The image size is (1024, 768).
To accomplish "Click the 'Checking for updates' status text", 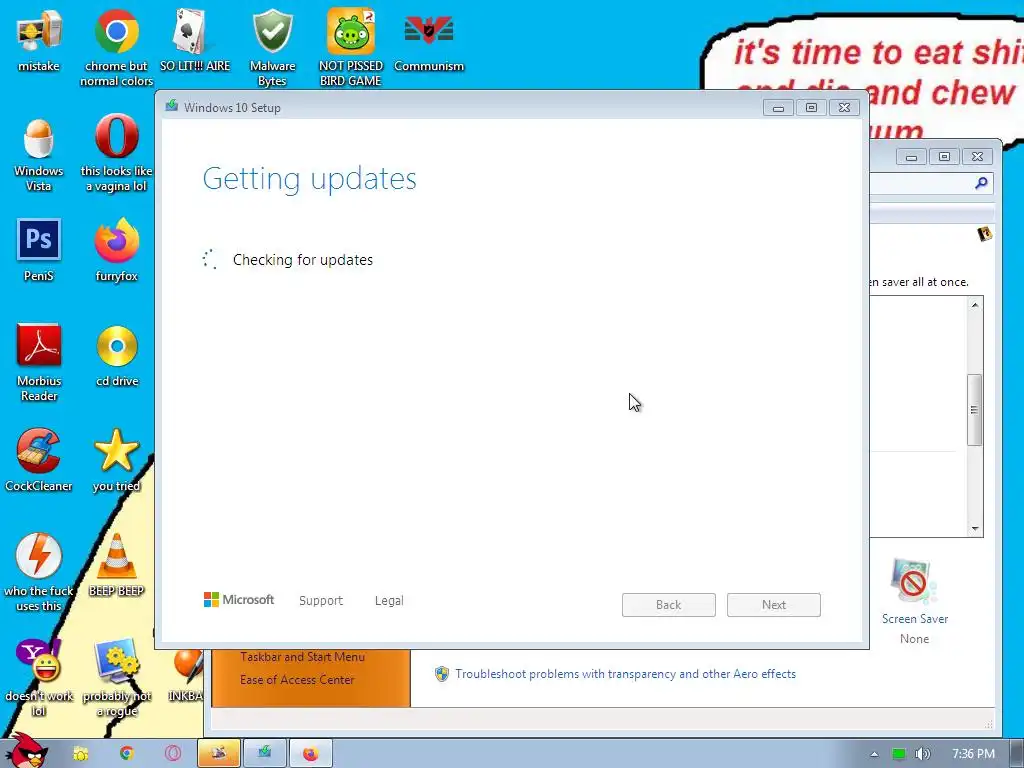I will click(x=303, y=260).
